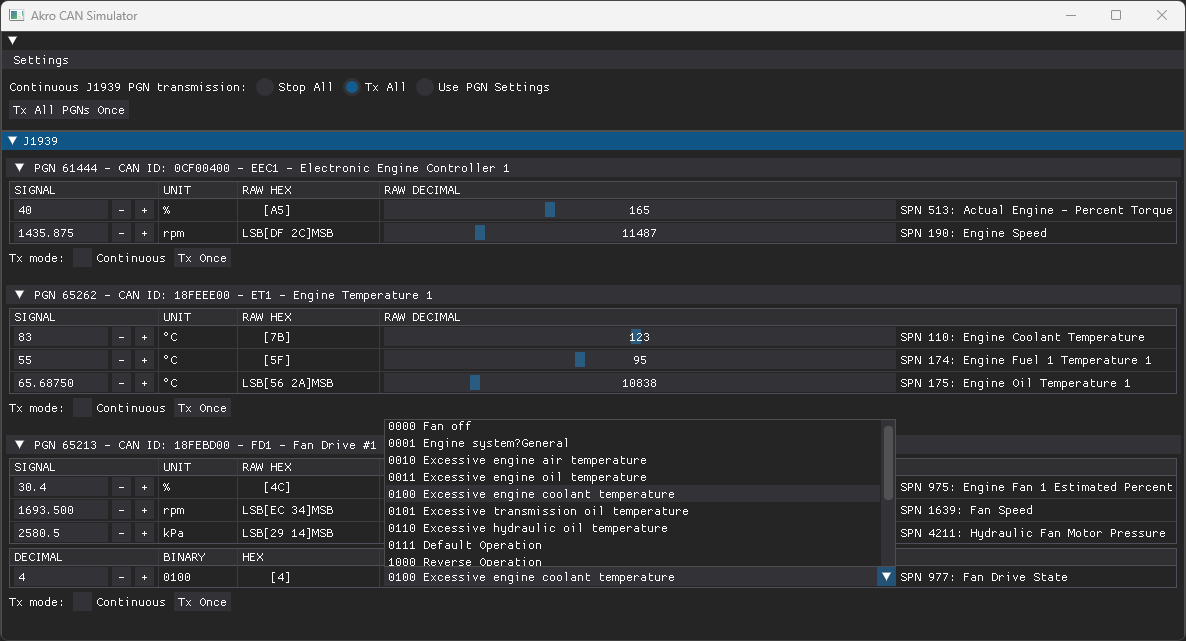Collapse the Settings panel disclosure triangle

click(12, 40)
